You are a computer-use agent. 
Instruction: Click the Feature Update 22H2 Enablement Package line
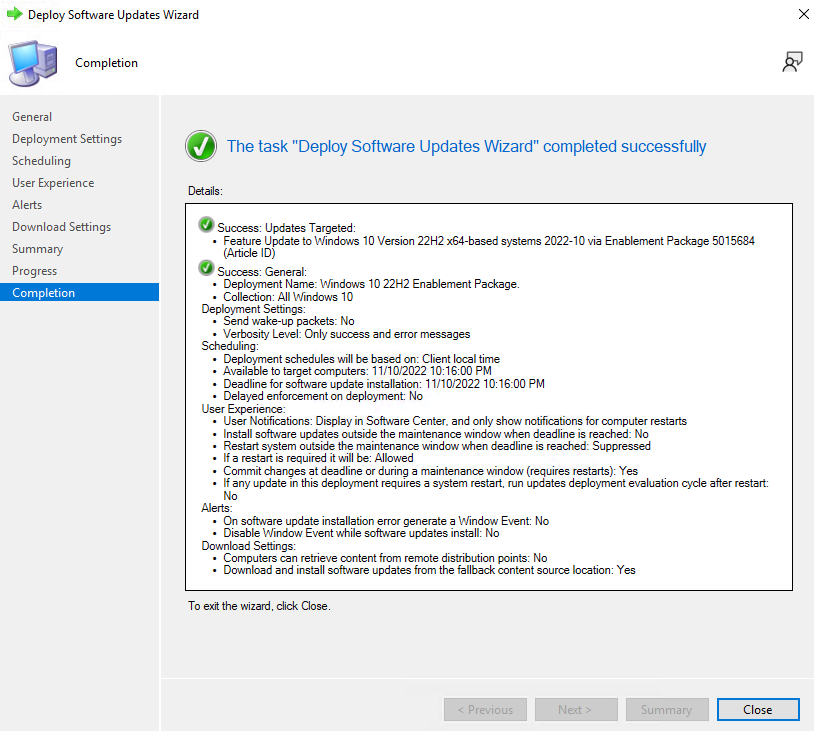[x=489, y=247]
